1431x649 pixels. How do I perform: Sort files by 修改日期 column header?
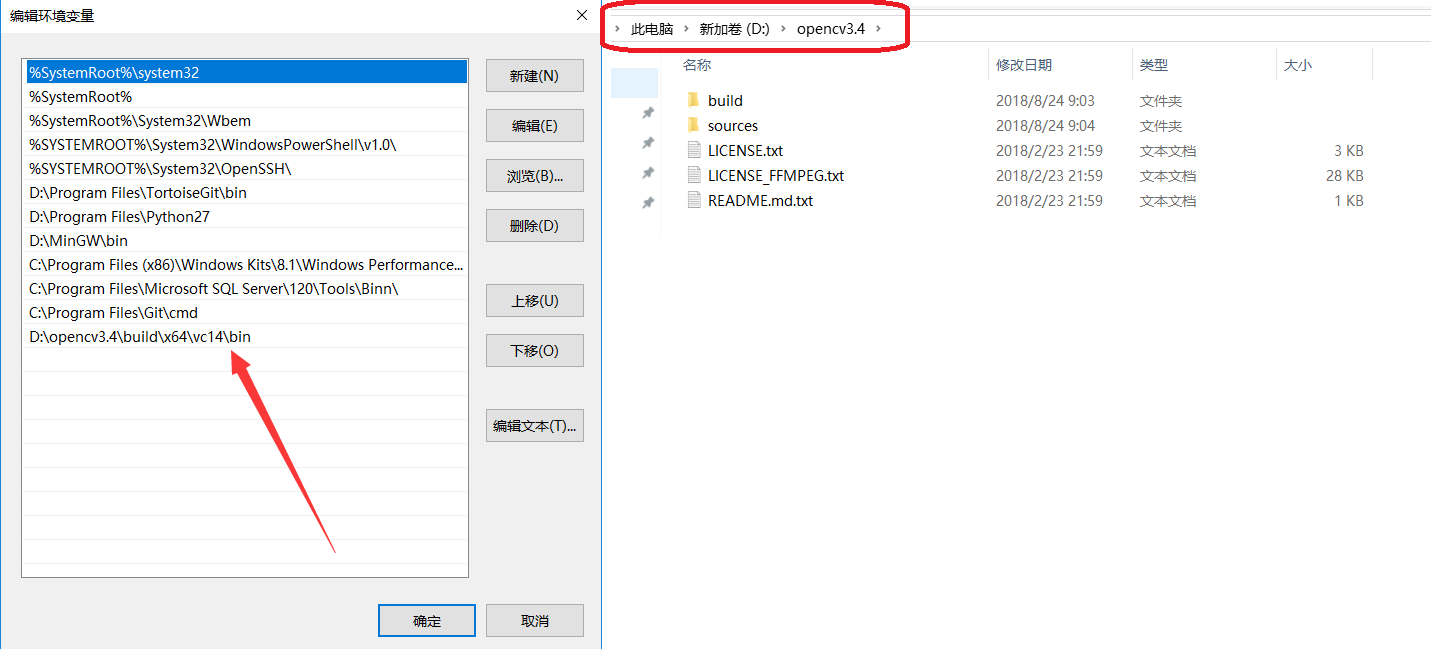(x=1023, y=65)
